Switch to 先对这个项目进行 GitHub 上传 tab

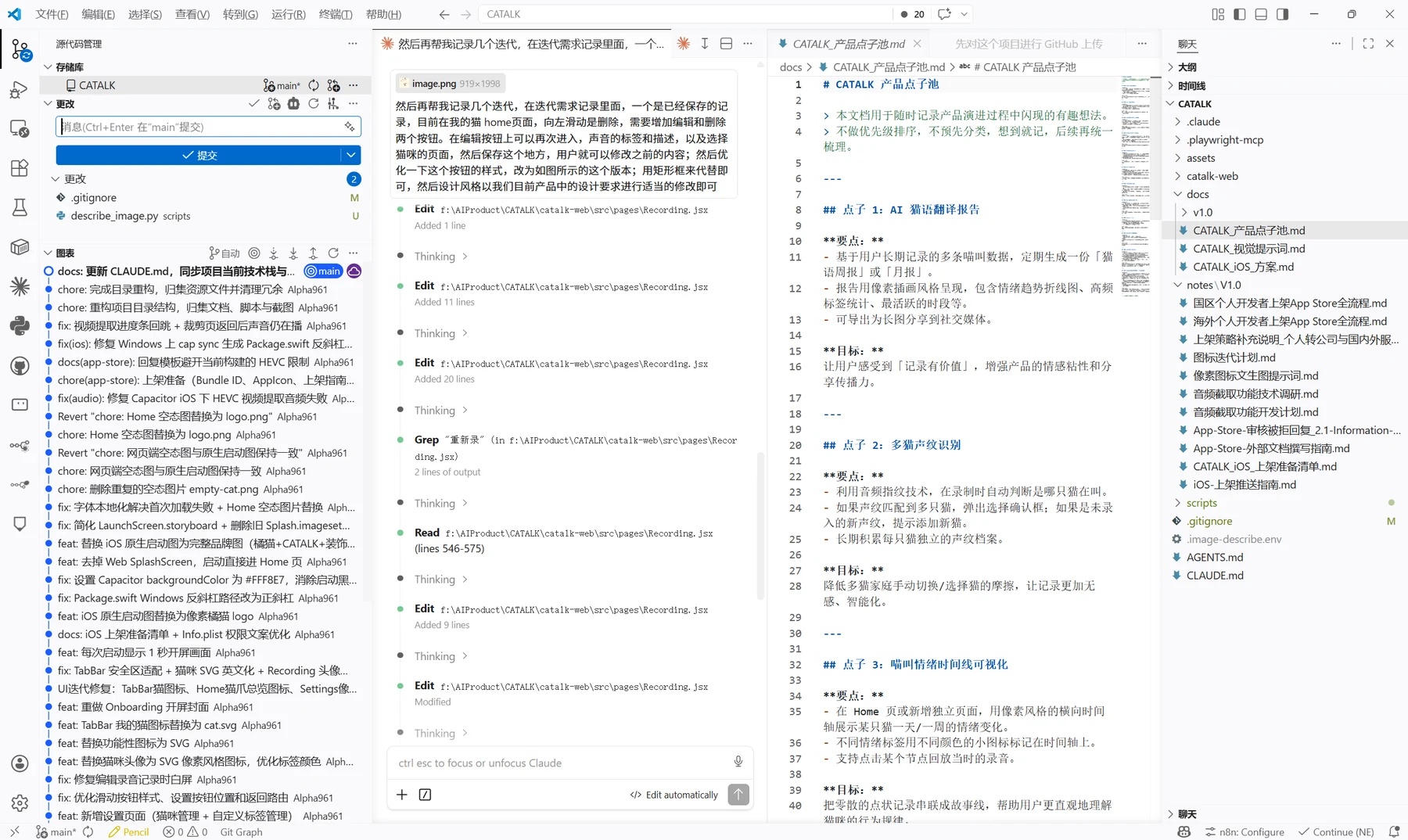point(1029,44)
